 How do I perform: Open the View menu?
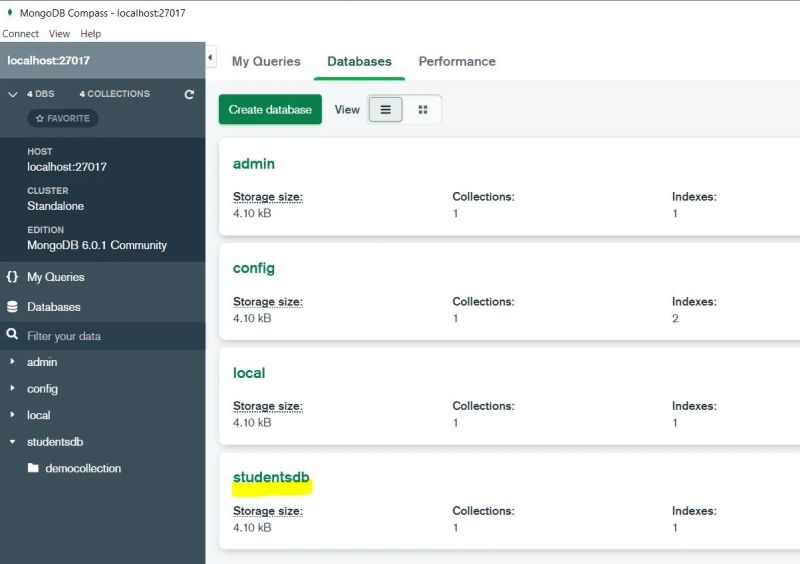coord(59,34)
